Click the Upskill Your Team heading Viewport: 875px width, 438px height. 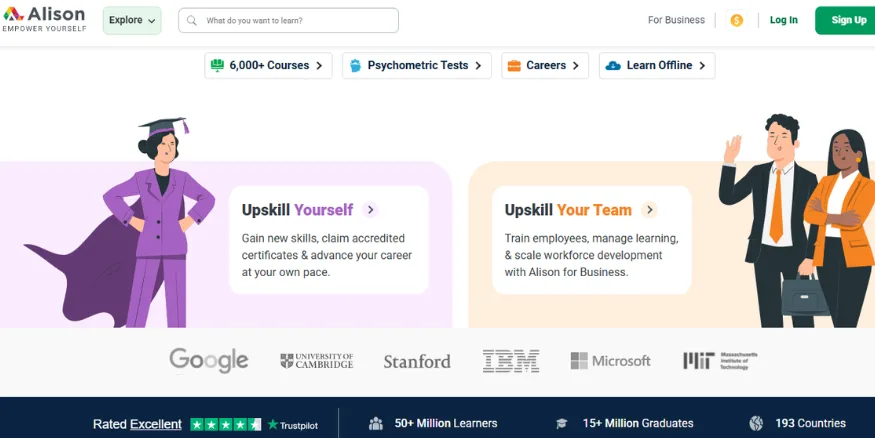[568, 210]
